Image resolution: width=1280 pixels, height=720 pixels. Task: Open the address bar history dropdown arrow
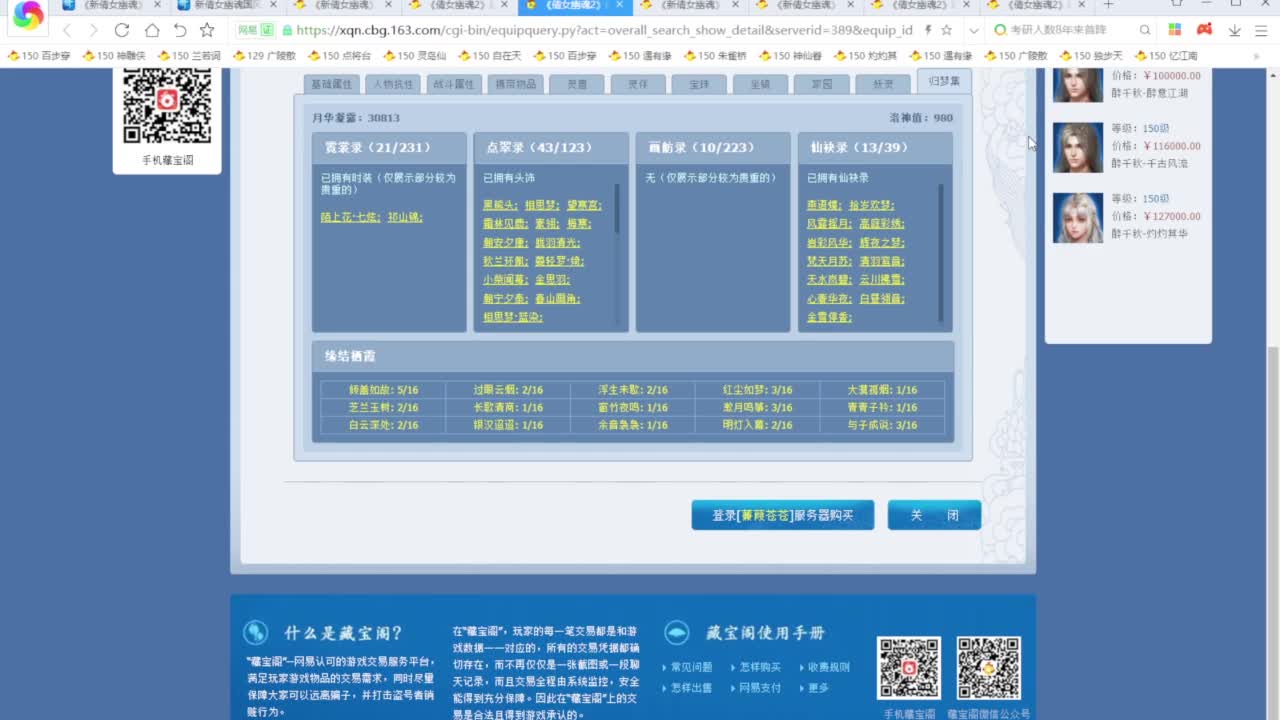[x=974, y=31]
